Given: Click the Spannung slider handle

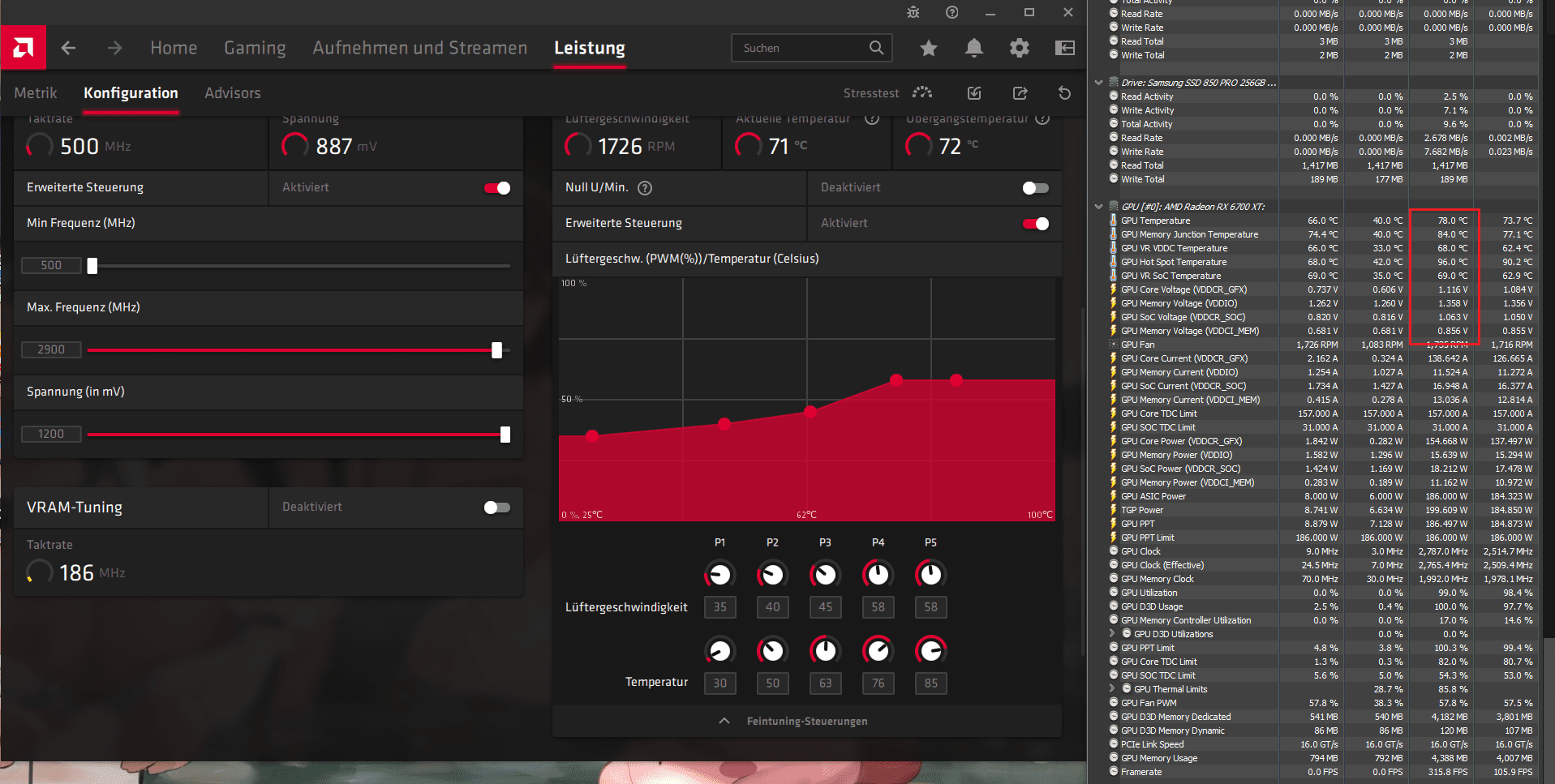Looking at the screenshot, I should click(x=505, y=435).
